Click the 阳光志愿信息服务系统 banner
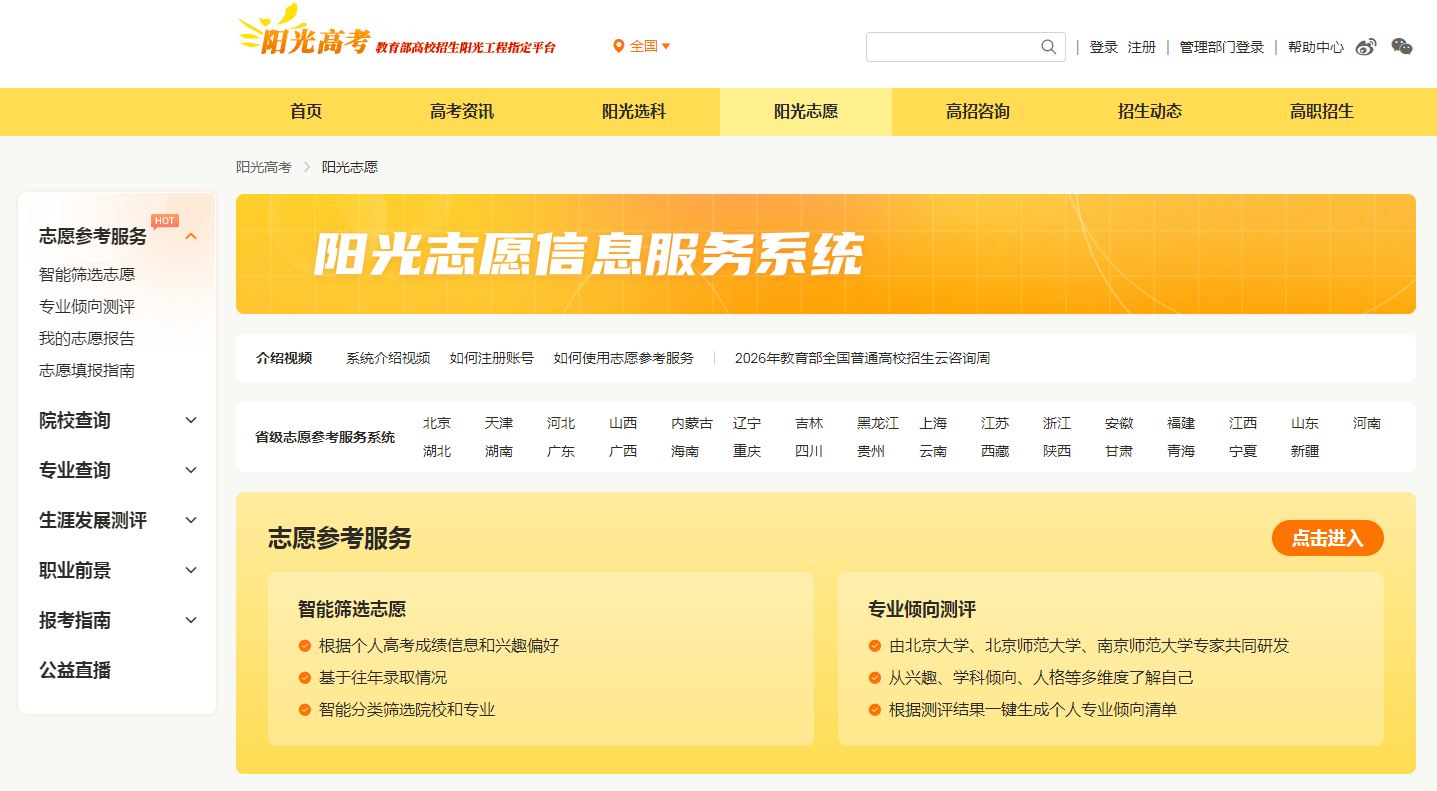 click(x=826, y=254)
